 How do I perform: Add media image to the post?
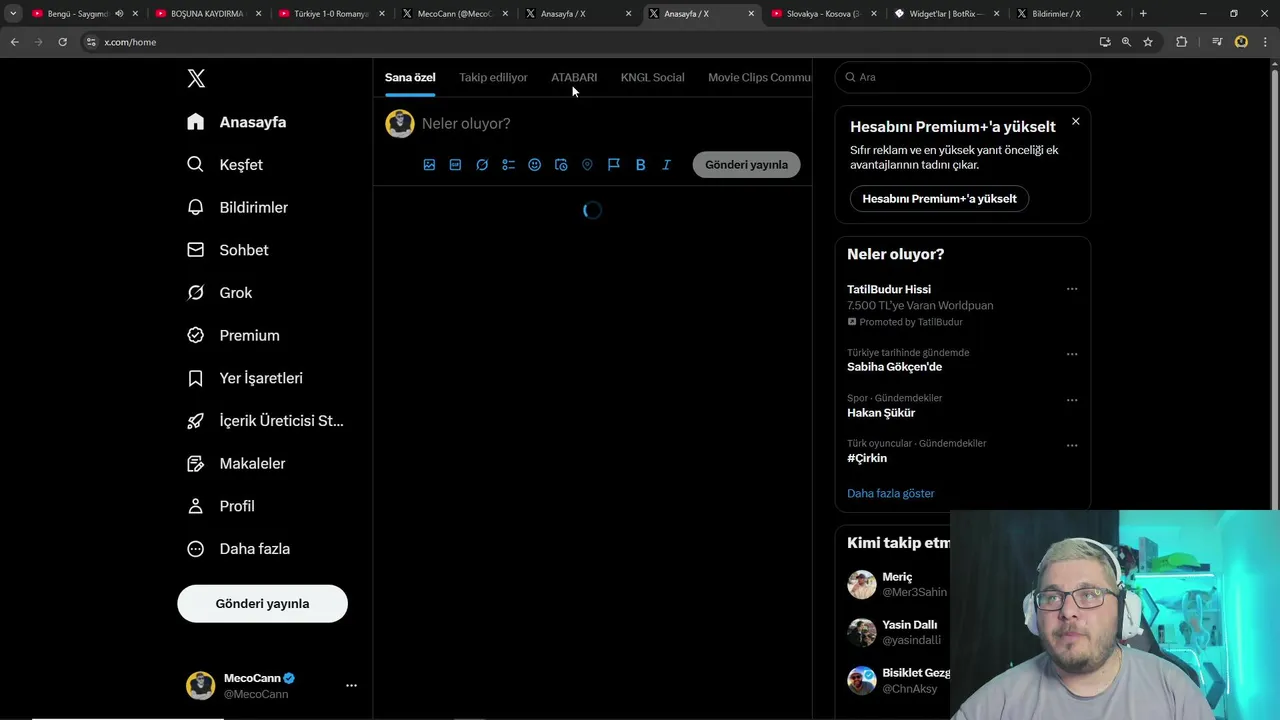tap(429, 165)
